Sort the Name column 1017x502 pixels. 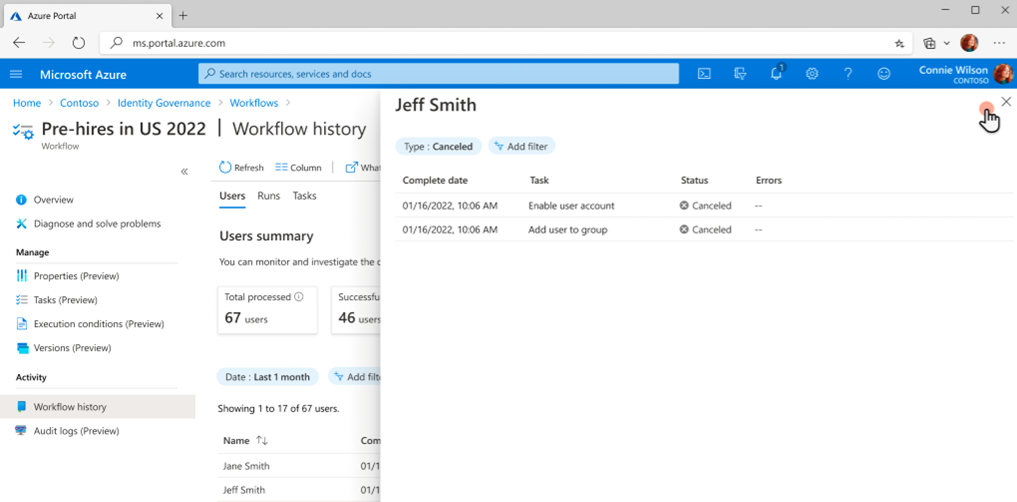click(262, 440)
